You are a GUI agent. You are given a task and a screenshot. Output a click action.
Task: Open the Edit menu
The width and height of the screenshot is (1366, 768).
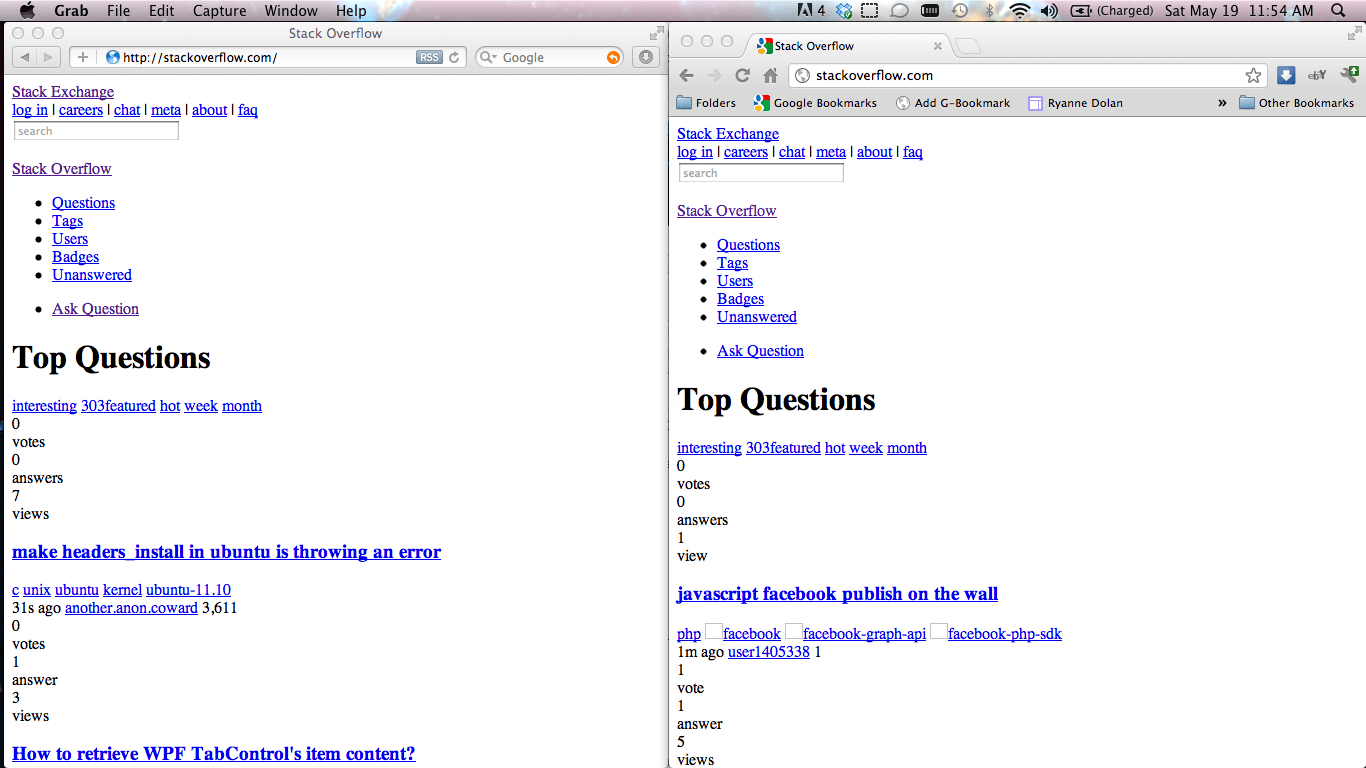pos(161,11)
